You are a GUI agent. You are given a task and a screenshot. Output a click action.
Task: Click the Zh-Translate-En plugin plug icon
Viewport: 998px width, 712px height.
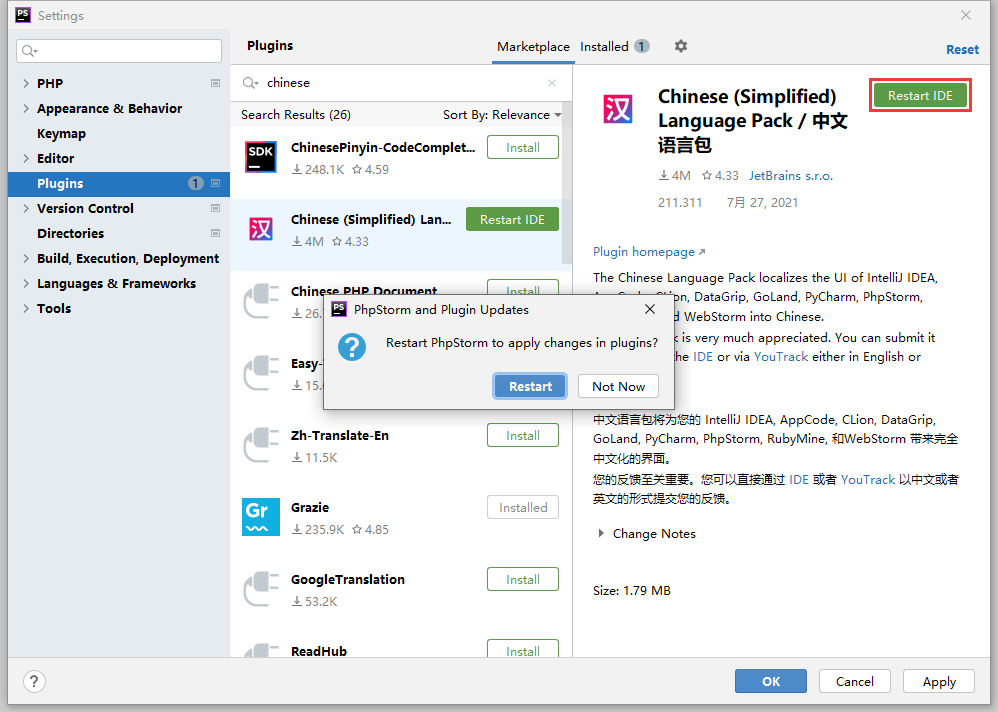(x=261, y=444)
